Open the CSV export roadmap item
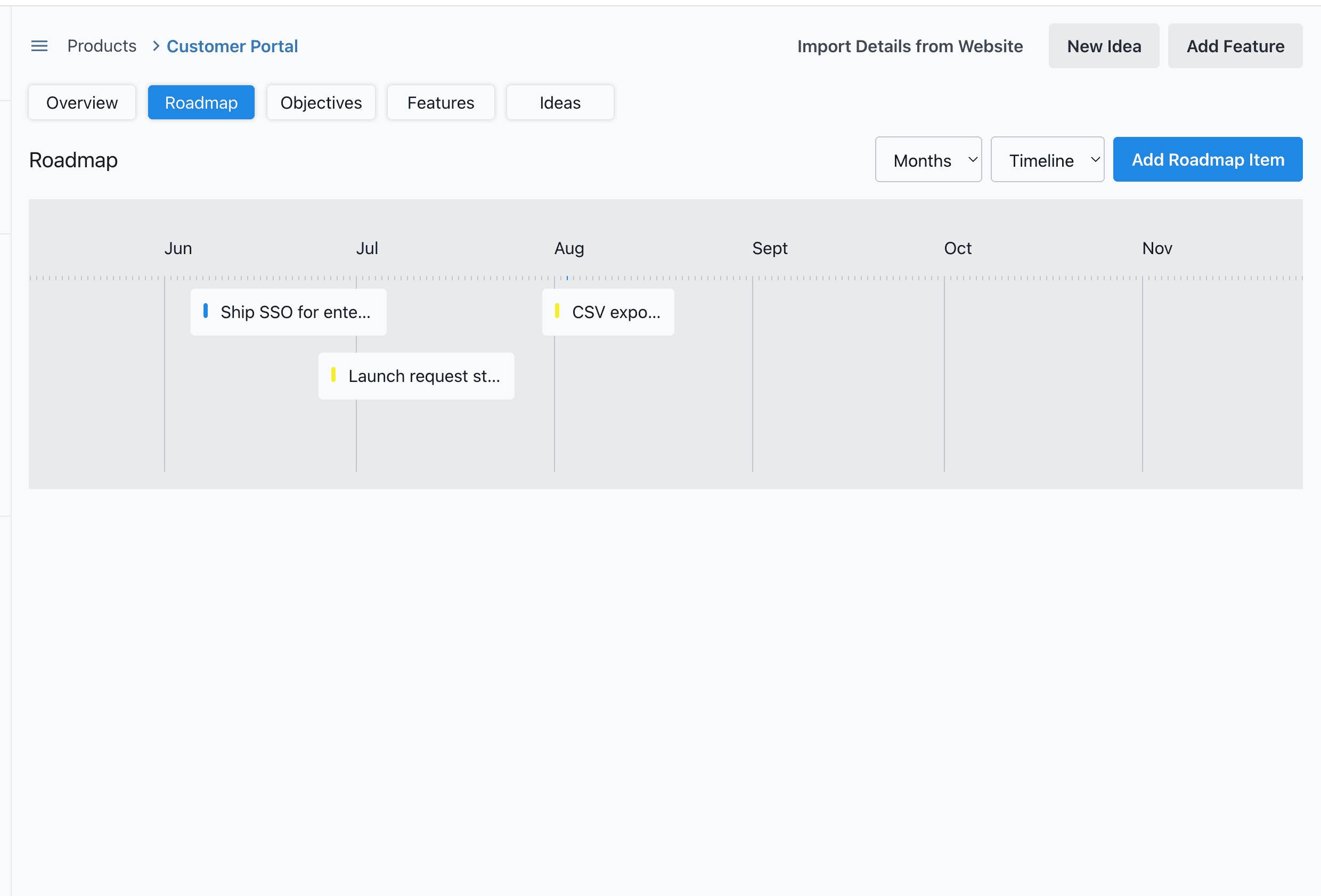 (x=608, y=312)
